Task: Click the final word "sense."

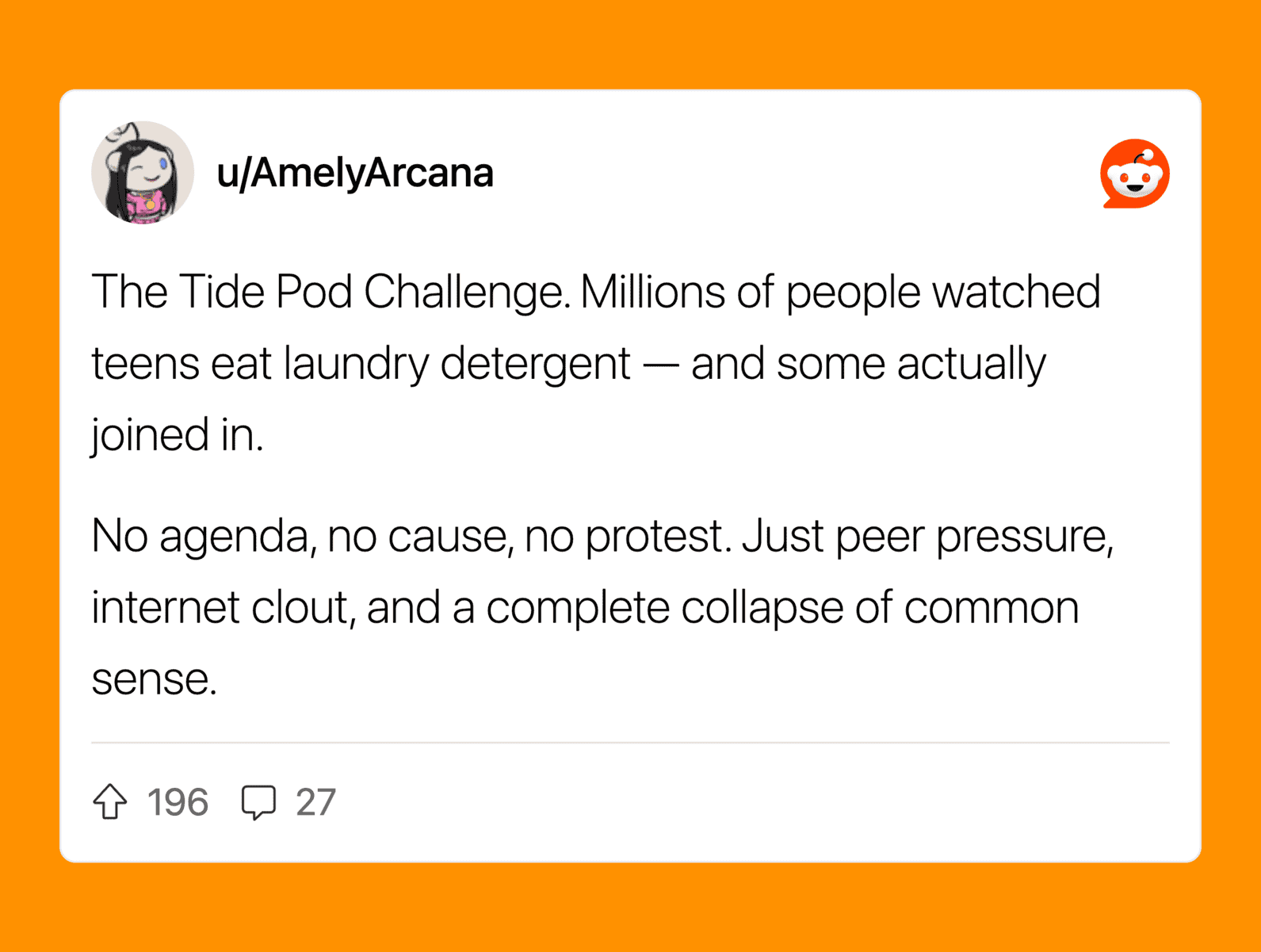Action: (x=155, y=680)
